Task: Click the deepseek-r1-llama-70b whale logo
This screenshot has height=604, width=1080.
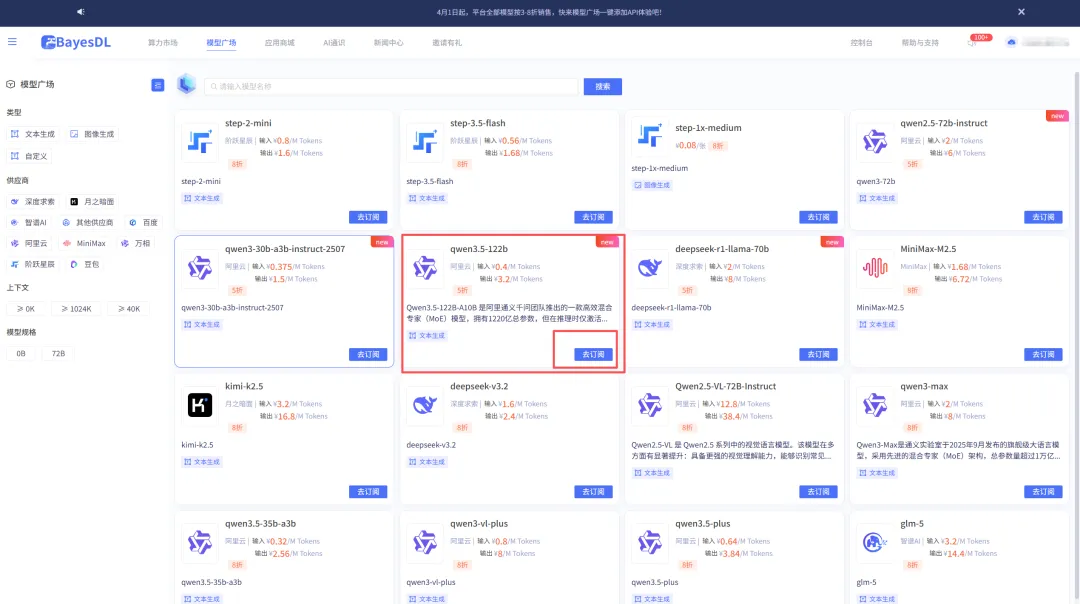Action: click(650, 268)
